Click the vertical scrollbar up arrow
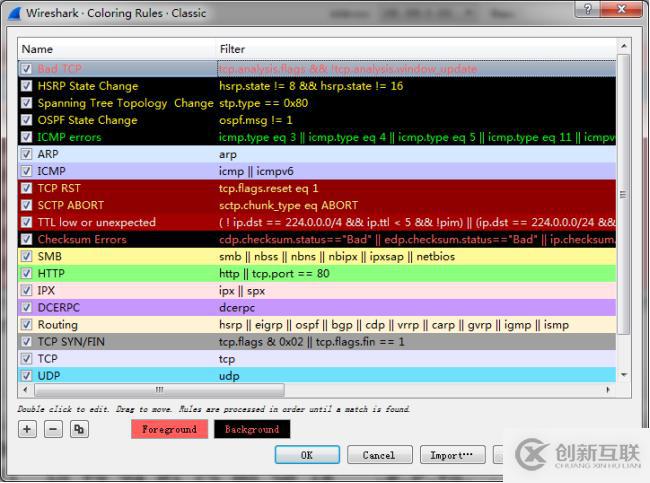The width and height of the screenshot is (650, 483). (624, 46)
